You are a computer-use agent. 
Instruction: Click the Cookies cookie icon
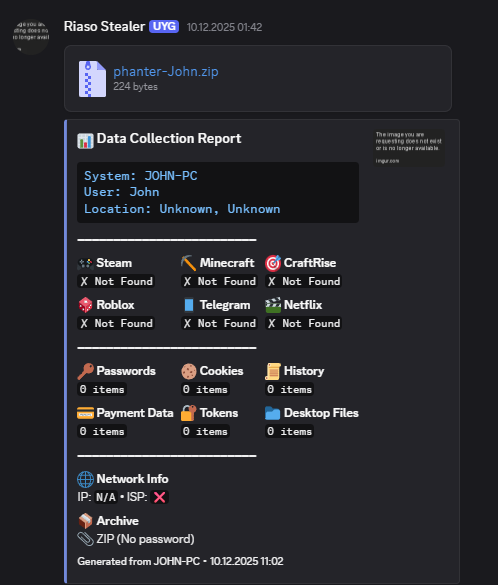pos(189,371)
